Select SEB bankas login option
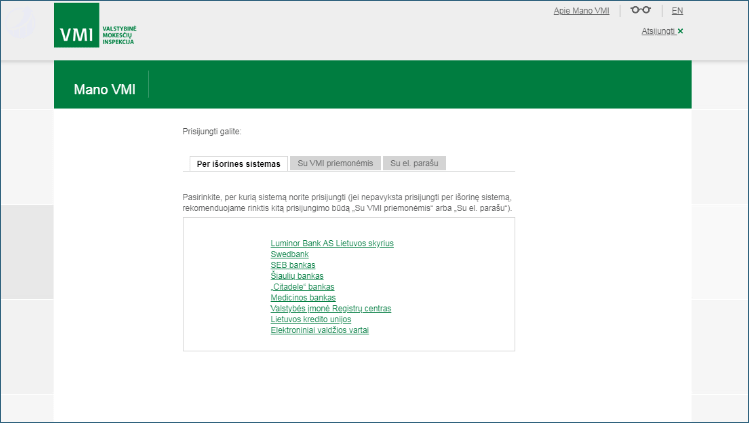The width and height of the screenshot is (749, 423). pos(293,265)
